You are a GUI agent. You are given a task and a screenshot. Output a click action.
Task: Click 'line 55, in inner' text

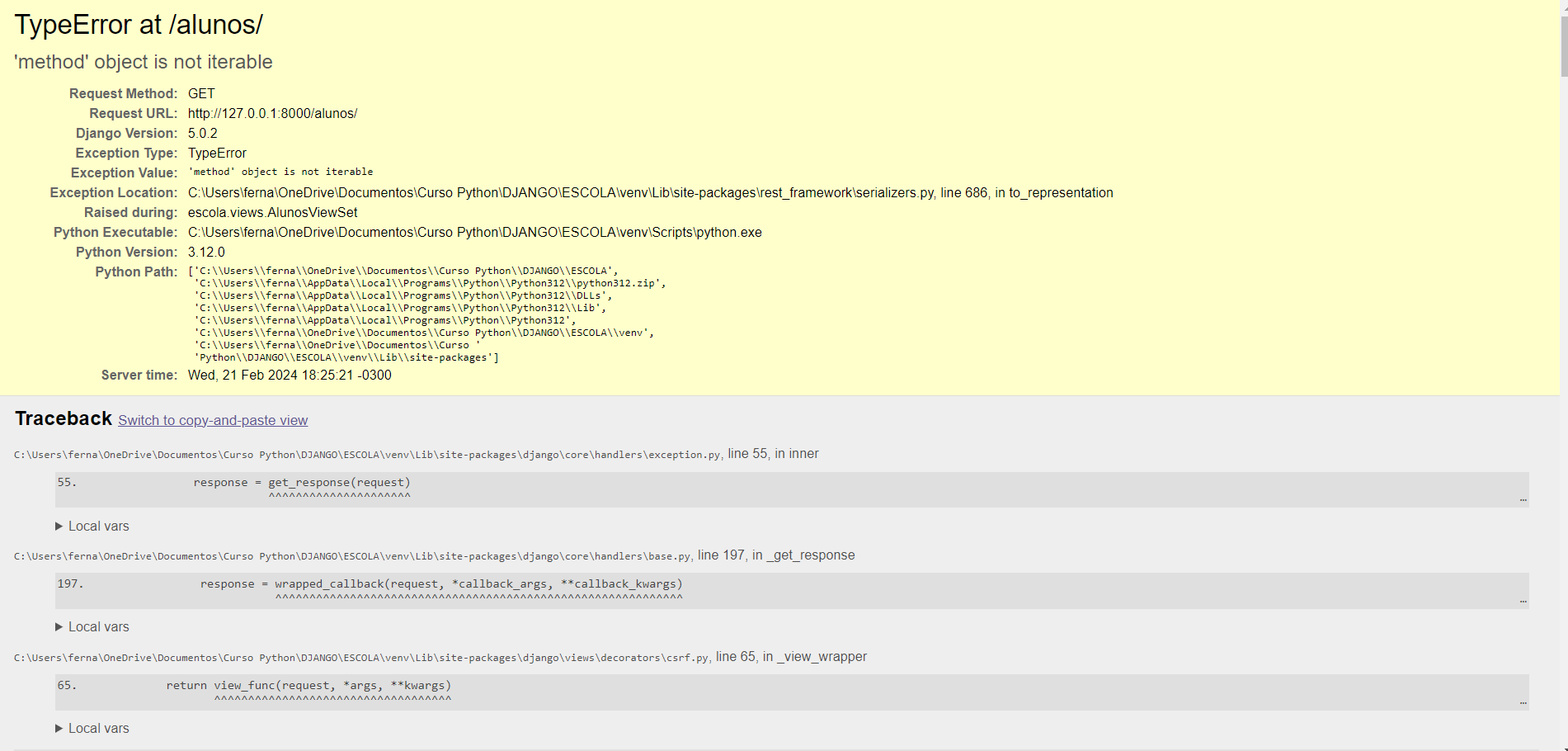(773, 454)
